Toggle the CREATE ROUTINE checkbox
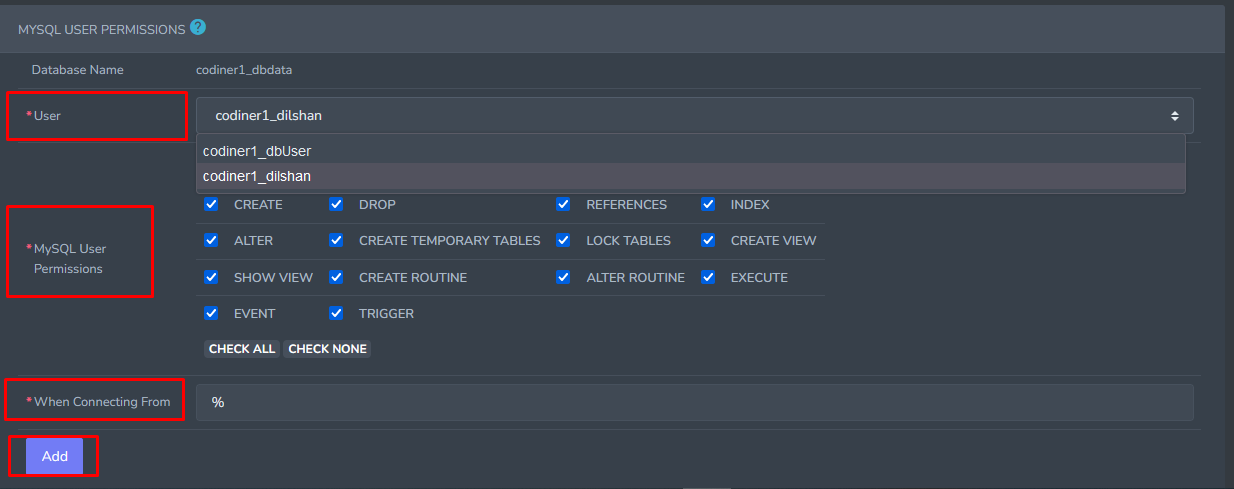1234x489 pixels. pyautogui.click(x=337, y=277)
